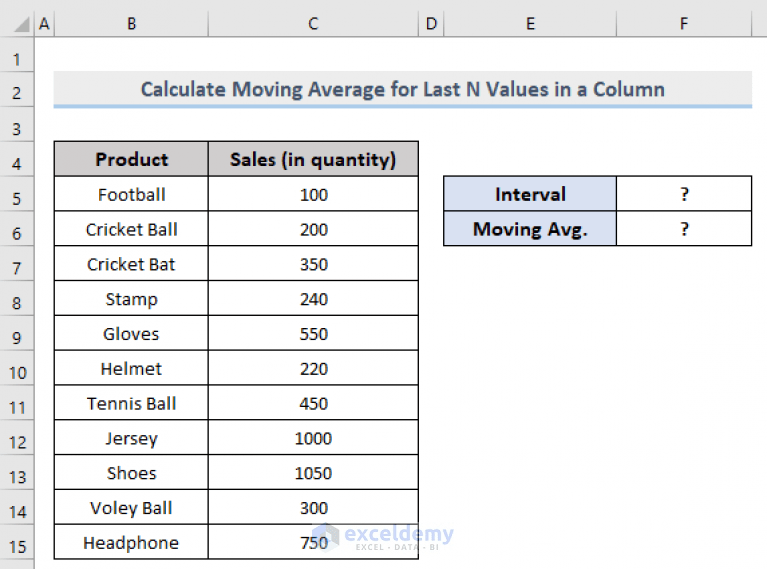Screen dimensions: 767x569
Task: Select the 'Cricket Ball' cell
Action: (131, 229)
